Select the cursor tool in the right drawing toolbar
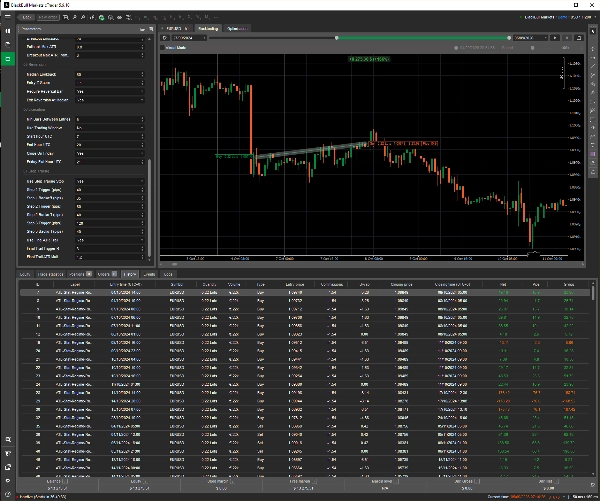The image size is (600, 501). click(593, 32)
